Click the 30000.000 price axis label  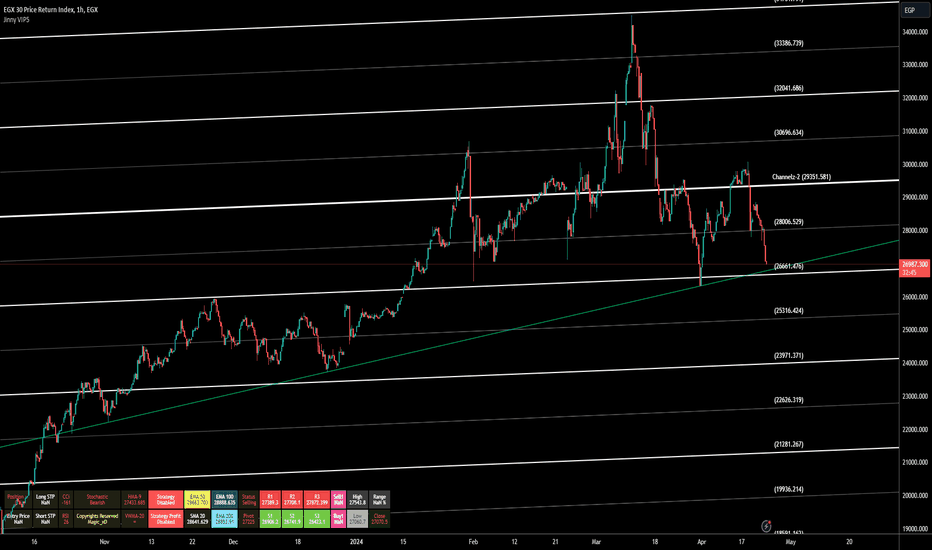point(915,165)
